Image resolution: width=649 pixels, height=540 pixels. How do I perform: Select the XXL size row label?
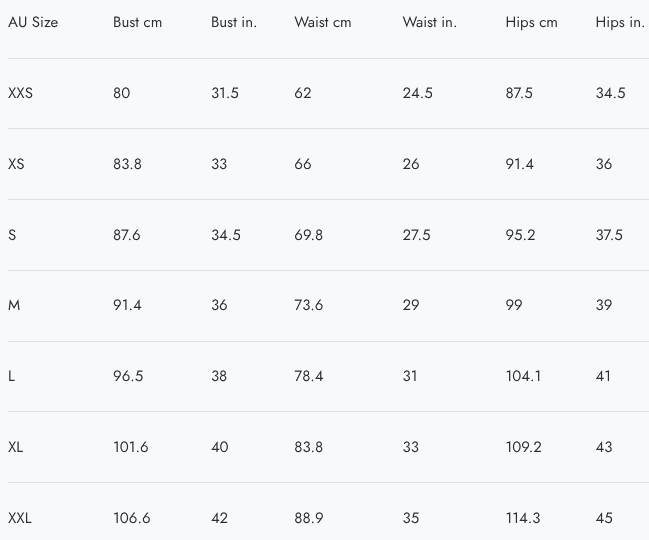pyautogui.click(x=20, y=518)
